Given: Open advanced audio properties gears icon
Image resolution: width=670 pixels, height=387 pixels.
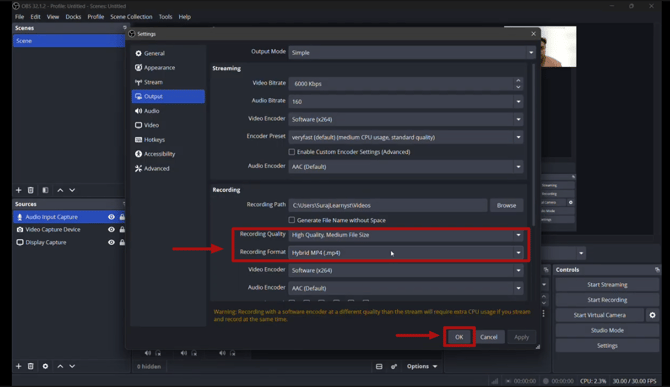Looking at the screenshot, I should click(x=394, y=366).
